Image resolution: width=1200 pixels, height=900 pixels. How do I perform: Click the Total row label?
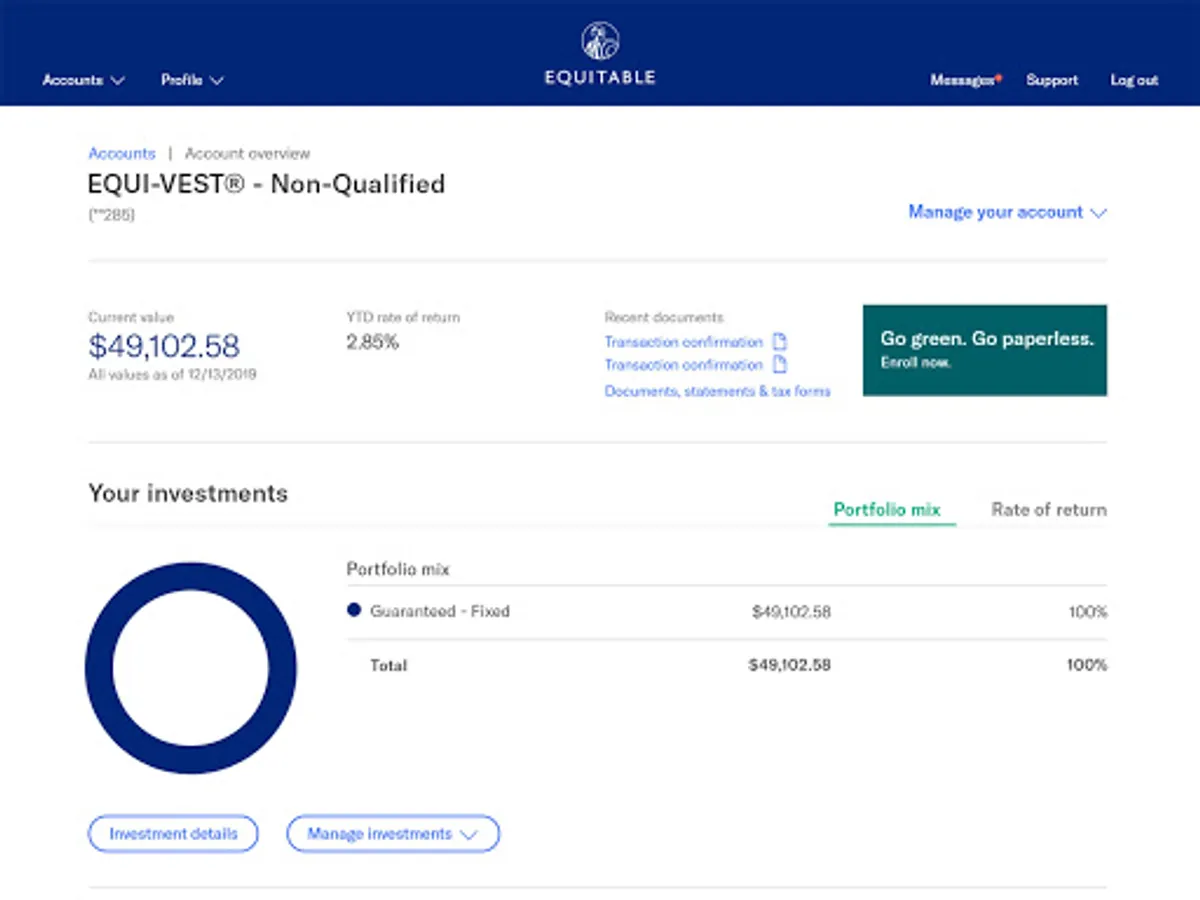389,665
